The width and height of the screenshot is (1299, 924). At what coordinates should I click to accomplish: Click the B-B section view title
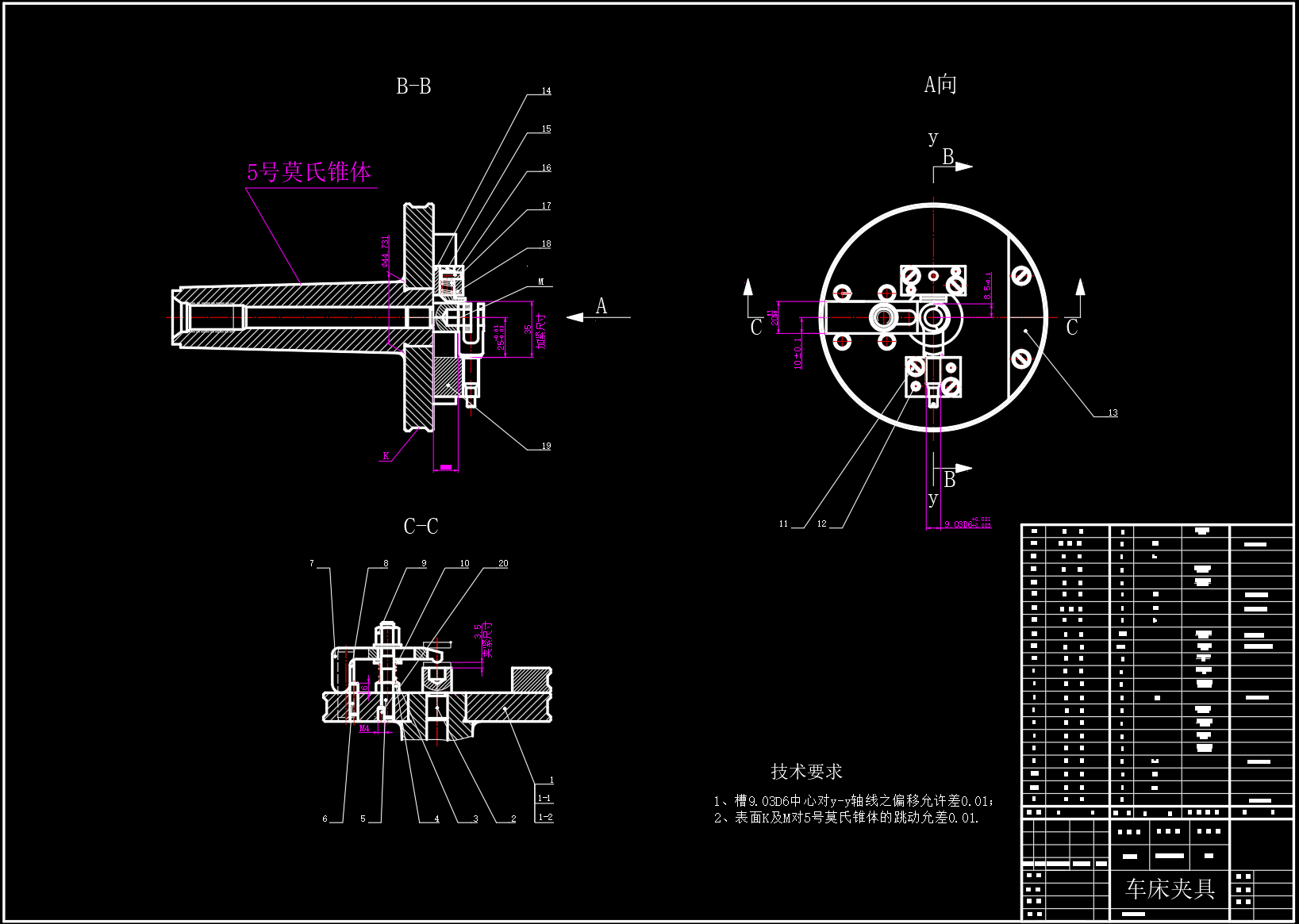click(x=413, y=86)
